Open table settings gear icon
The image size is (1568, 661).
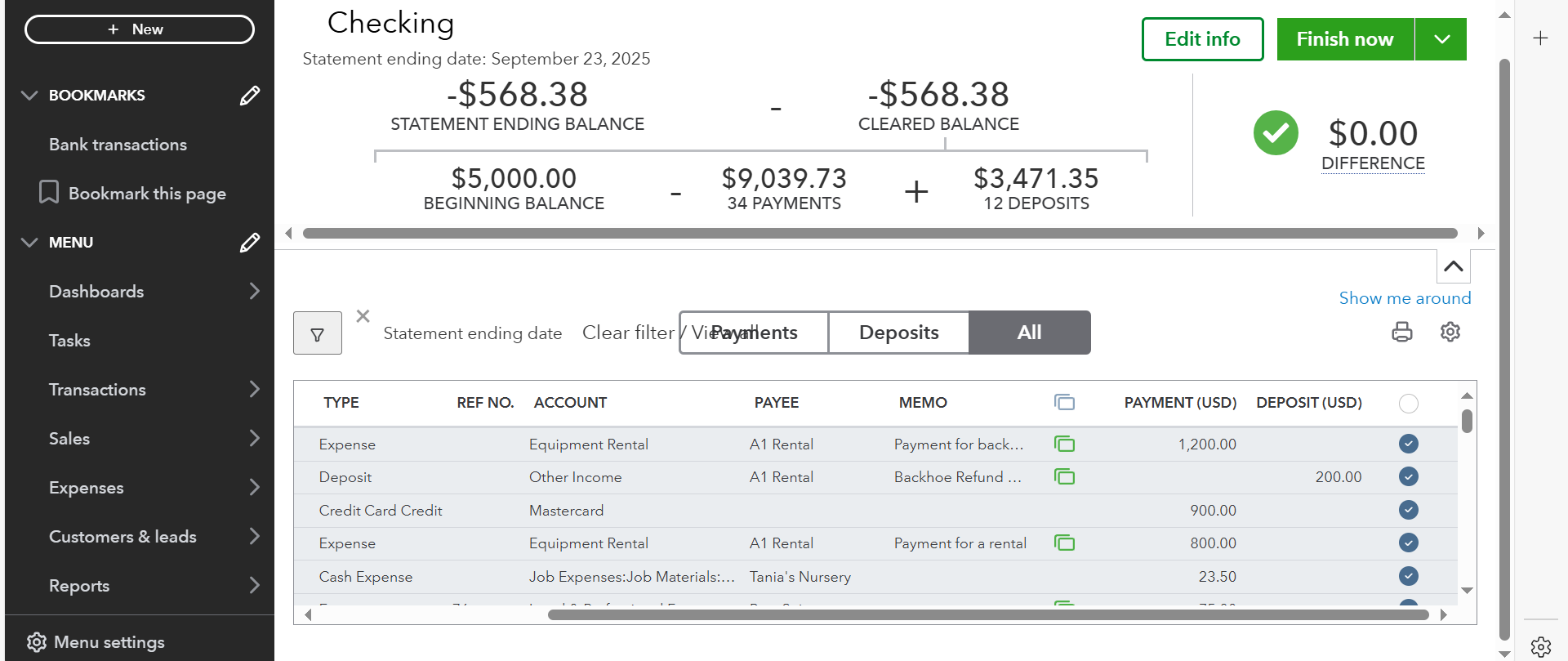coord(1450,332)
